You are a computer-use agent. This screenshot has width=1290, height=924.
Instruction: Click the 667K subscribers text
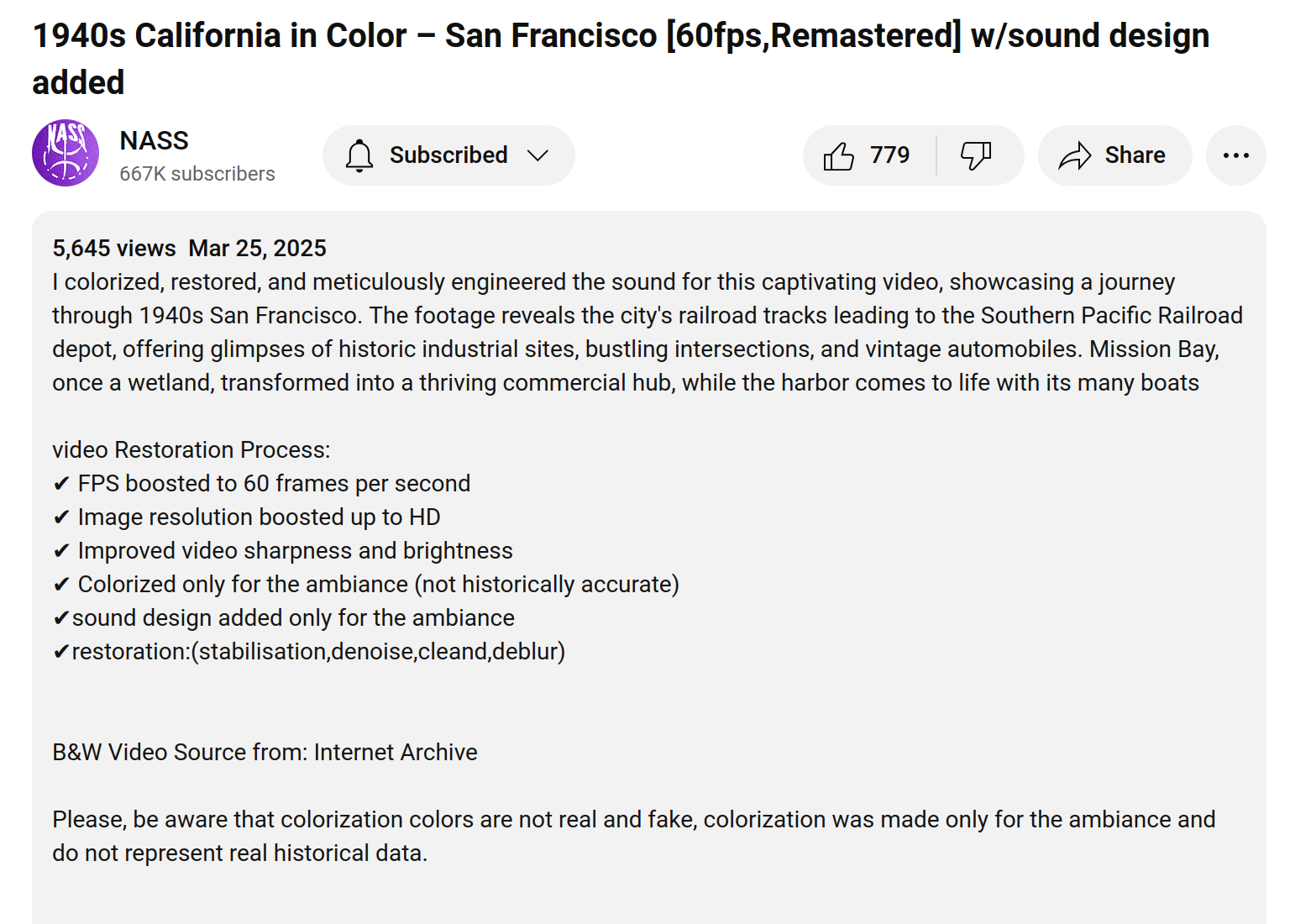[197, 174]
